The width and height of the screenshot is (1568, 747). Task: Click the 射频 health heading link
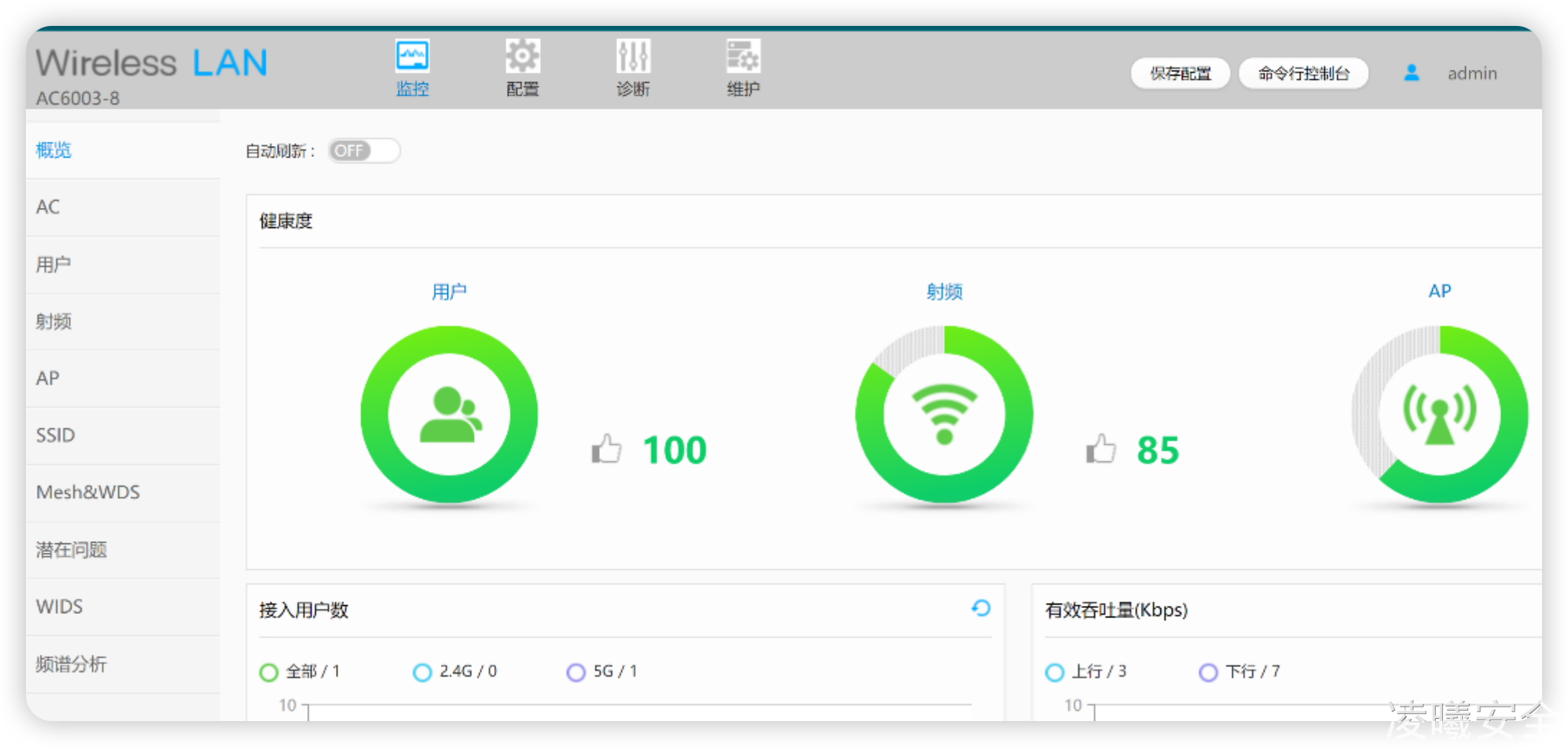[x=944, y=291]
